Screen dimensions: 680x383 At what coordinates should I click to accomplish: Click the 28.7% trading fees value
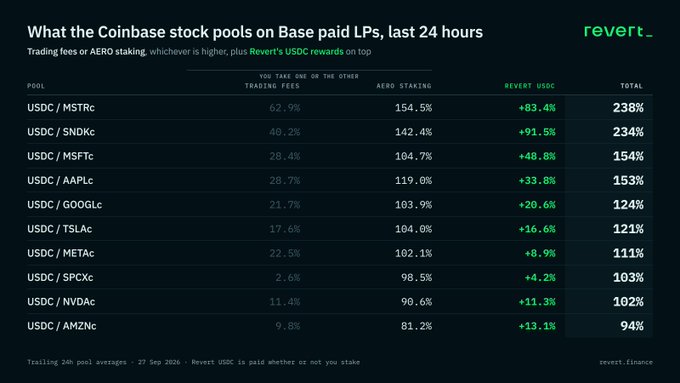click(x=284, y=180)
